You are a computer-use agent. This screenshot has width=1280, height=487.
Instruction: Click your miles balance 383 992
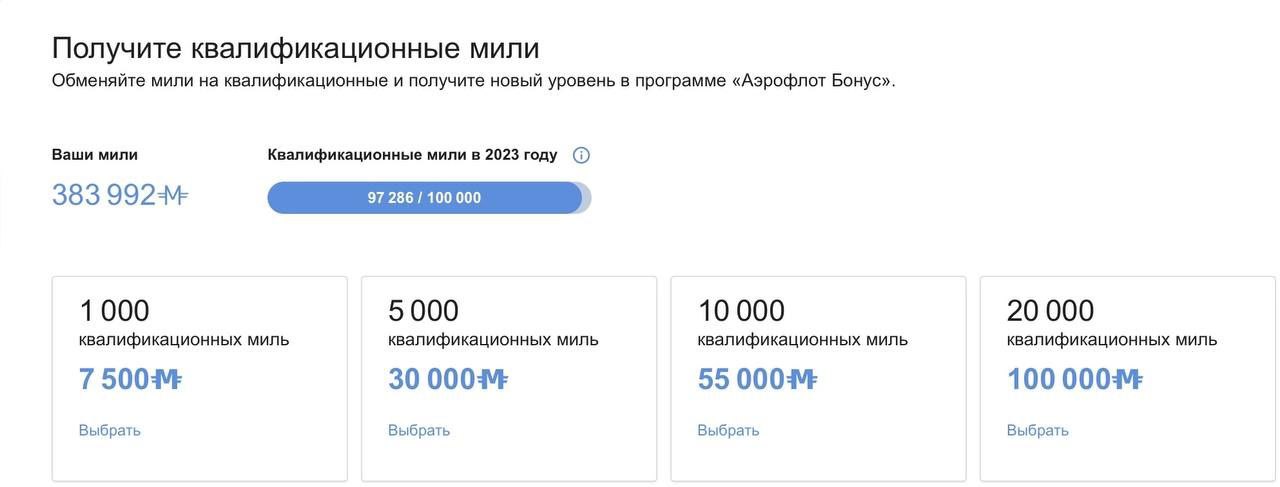(104, 195)
